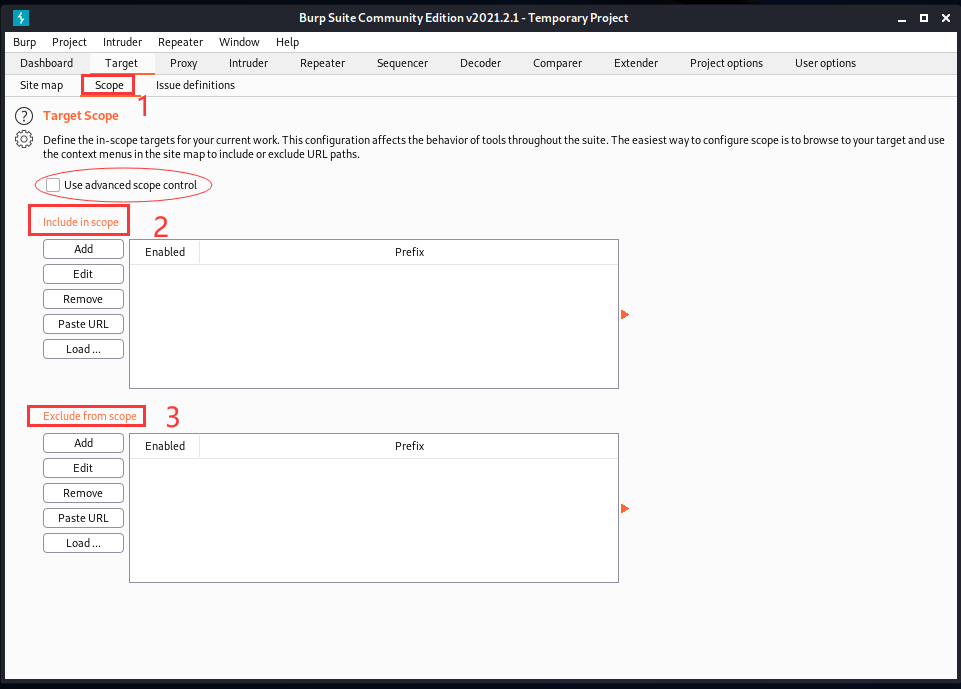961x689 pixels.
Task: Click Add under Exclude from scope
Action: click(83, 443)
